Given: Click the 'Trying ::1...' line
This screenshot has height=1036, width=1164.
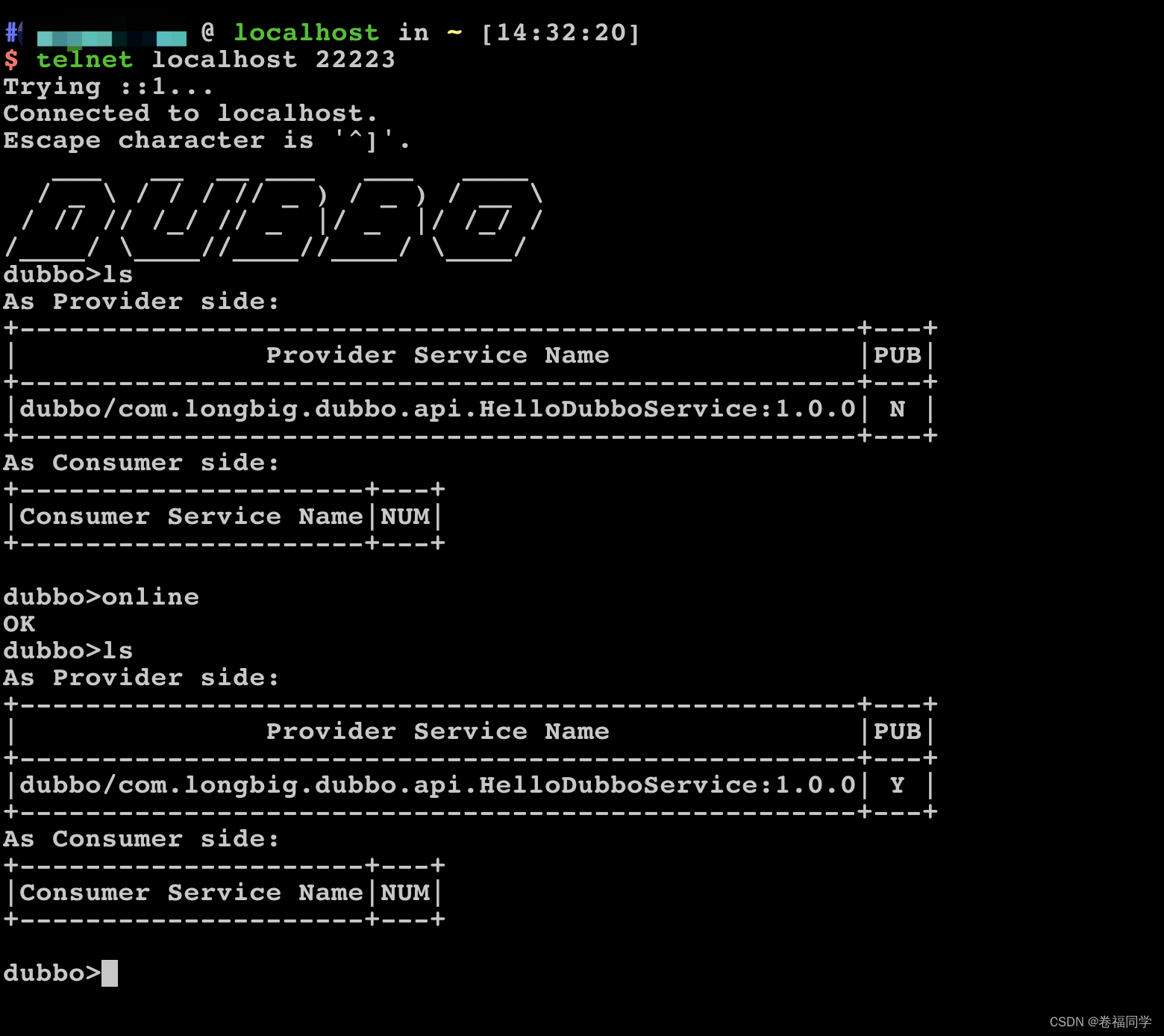Looking at the screenshot, I should coord(108,87).
